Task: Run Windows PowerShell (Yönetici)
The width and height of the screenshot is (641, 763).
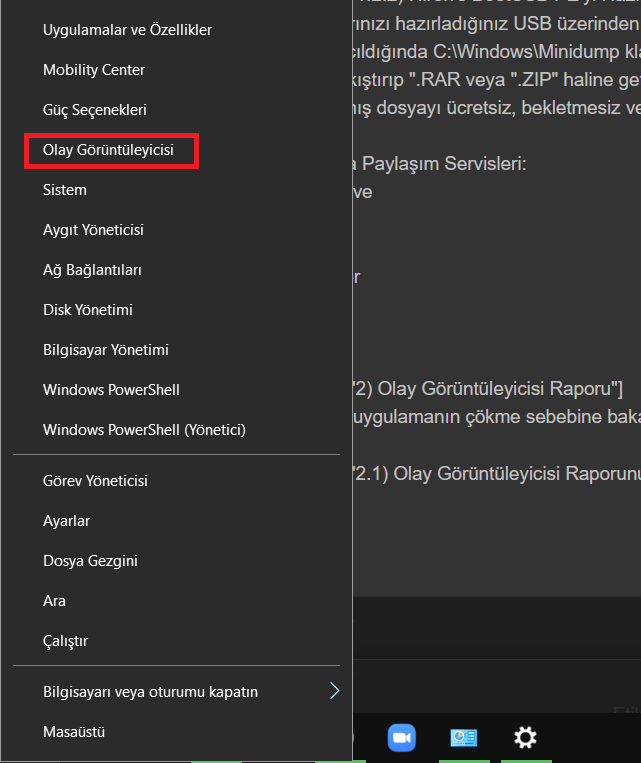Action: [x=144, y=430]
